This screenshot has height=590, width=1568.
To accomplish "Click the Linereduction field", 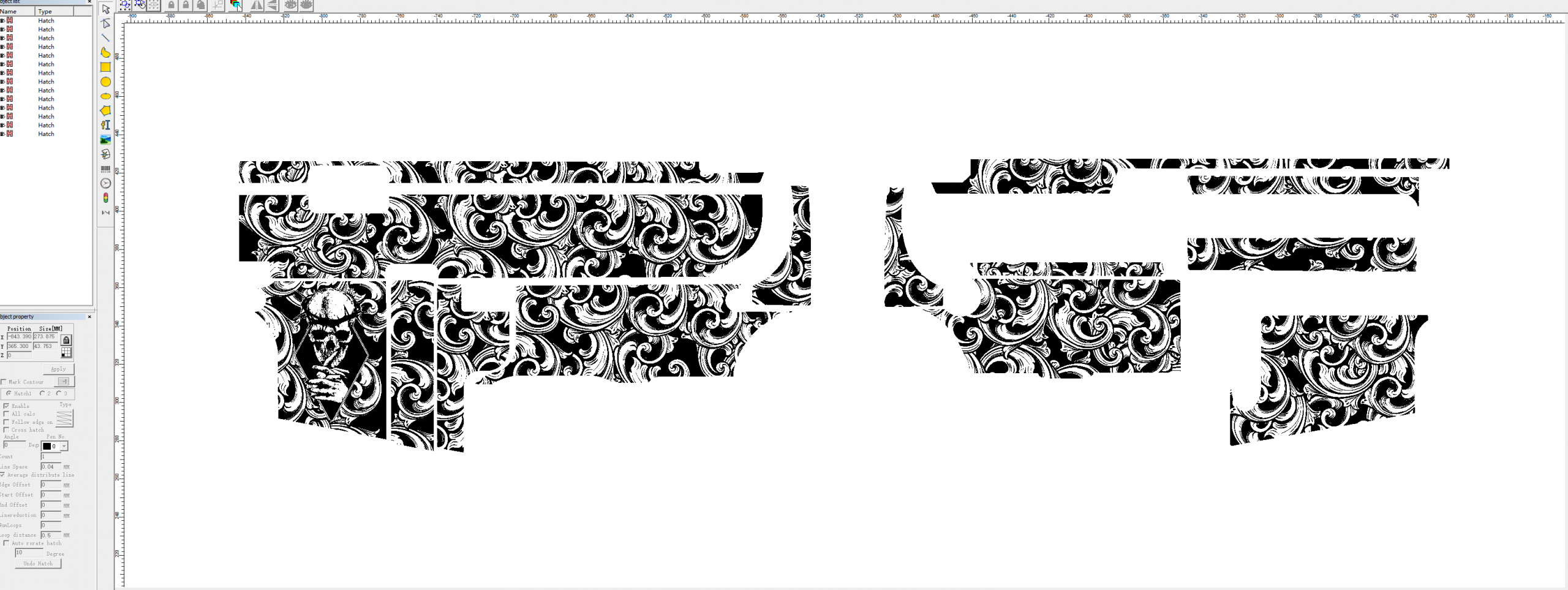I will click(50, 515).
